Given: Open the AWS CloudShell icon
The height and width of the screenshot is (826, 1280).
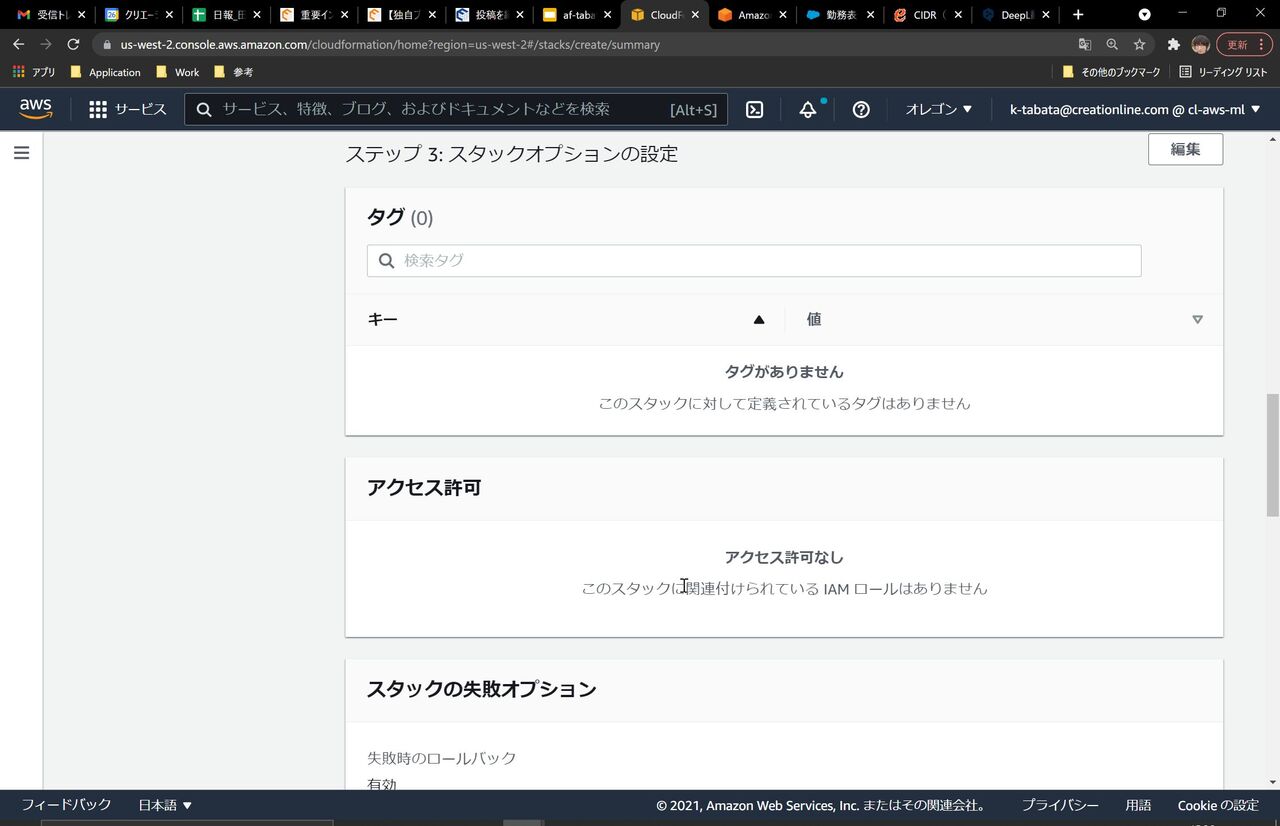Looking at the screenshot, I should [755, 109].
